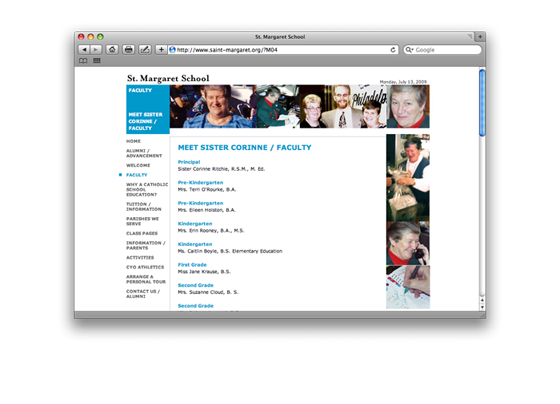560x404 pixels.
Task: Print the page using the printer icon
Action: pyautogui.click(x=129, y=50)
